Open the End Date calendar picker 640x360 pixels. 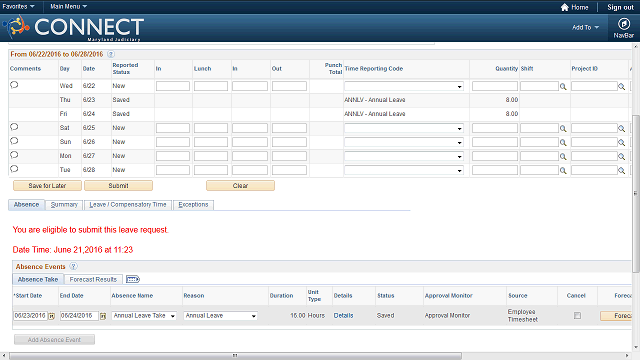point(103,316)
